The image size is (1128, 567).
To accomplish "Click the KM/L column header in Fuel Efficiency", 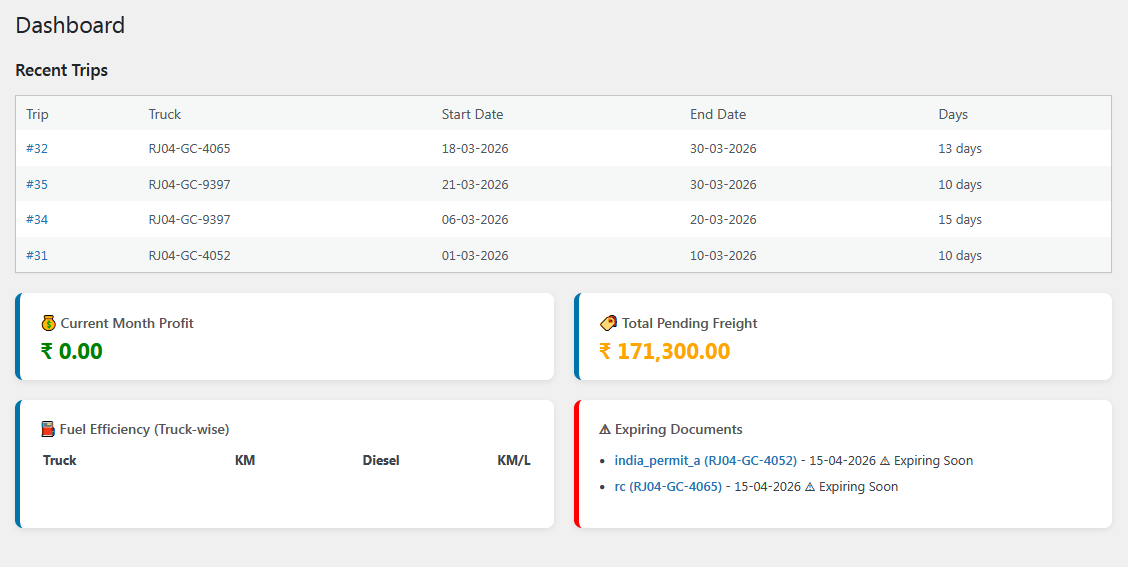I will tap(514, 461).
